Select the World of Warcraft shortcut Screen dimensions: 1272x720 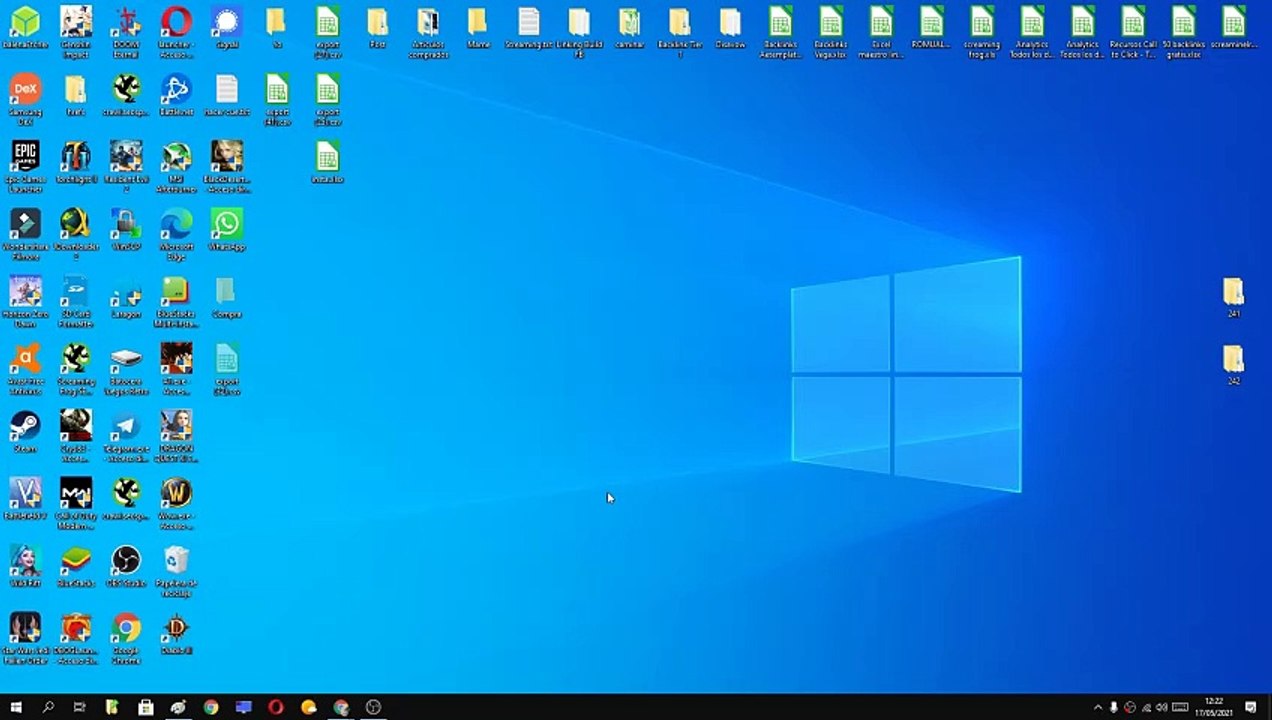(x=177, y=503)
